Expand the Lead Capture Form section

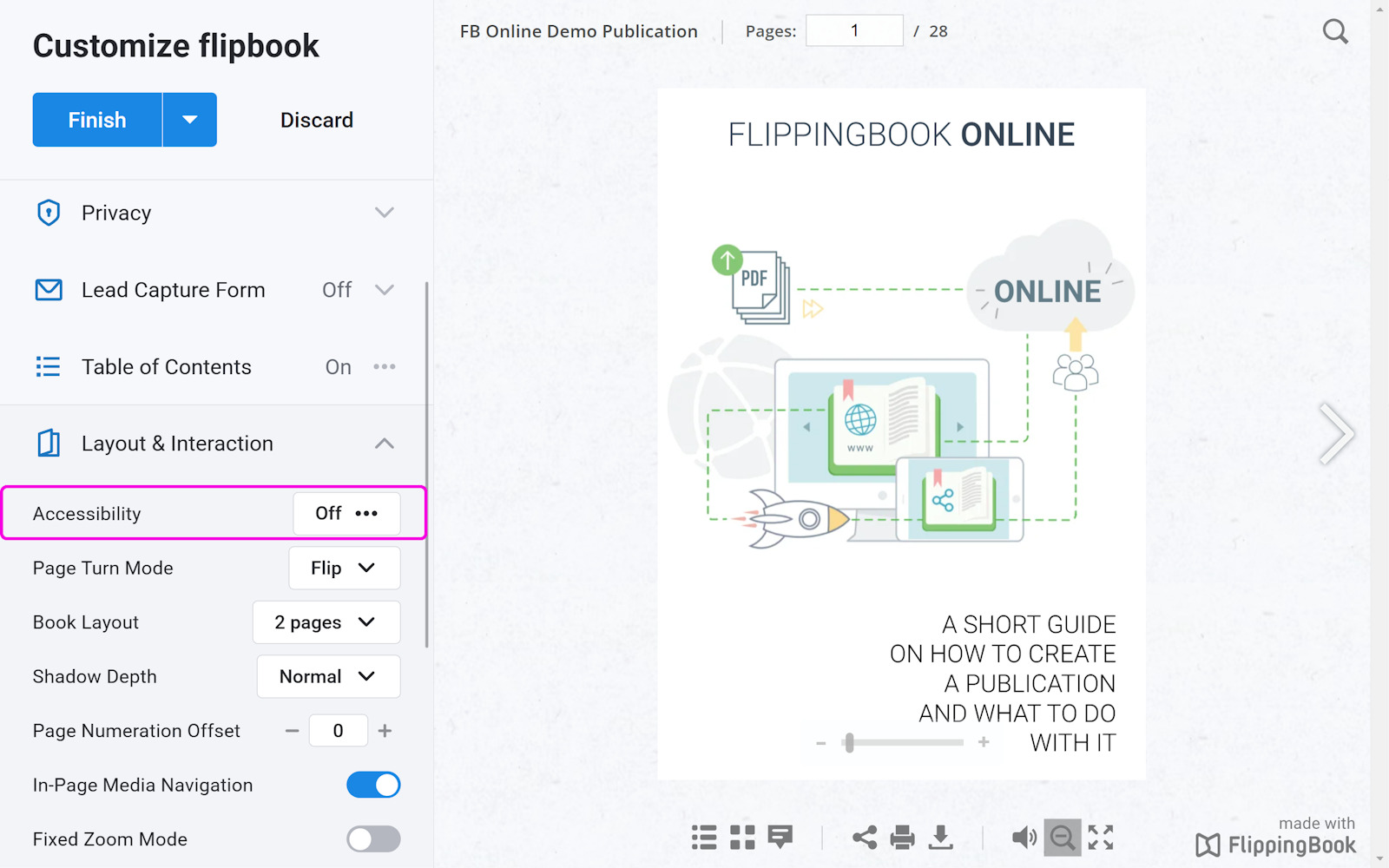click(x=385, y=290)
